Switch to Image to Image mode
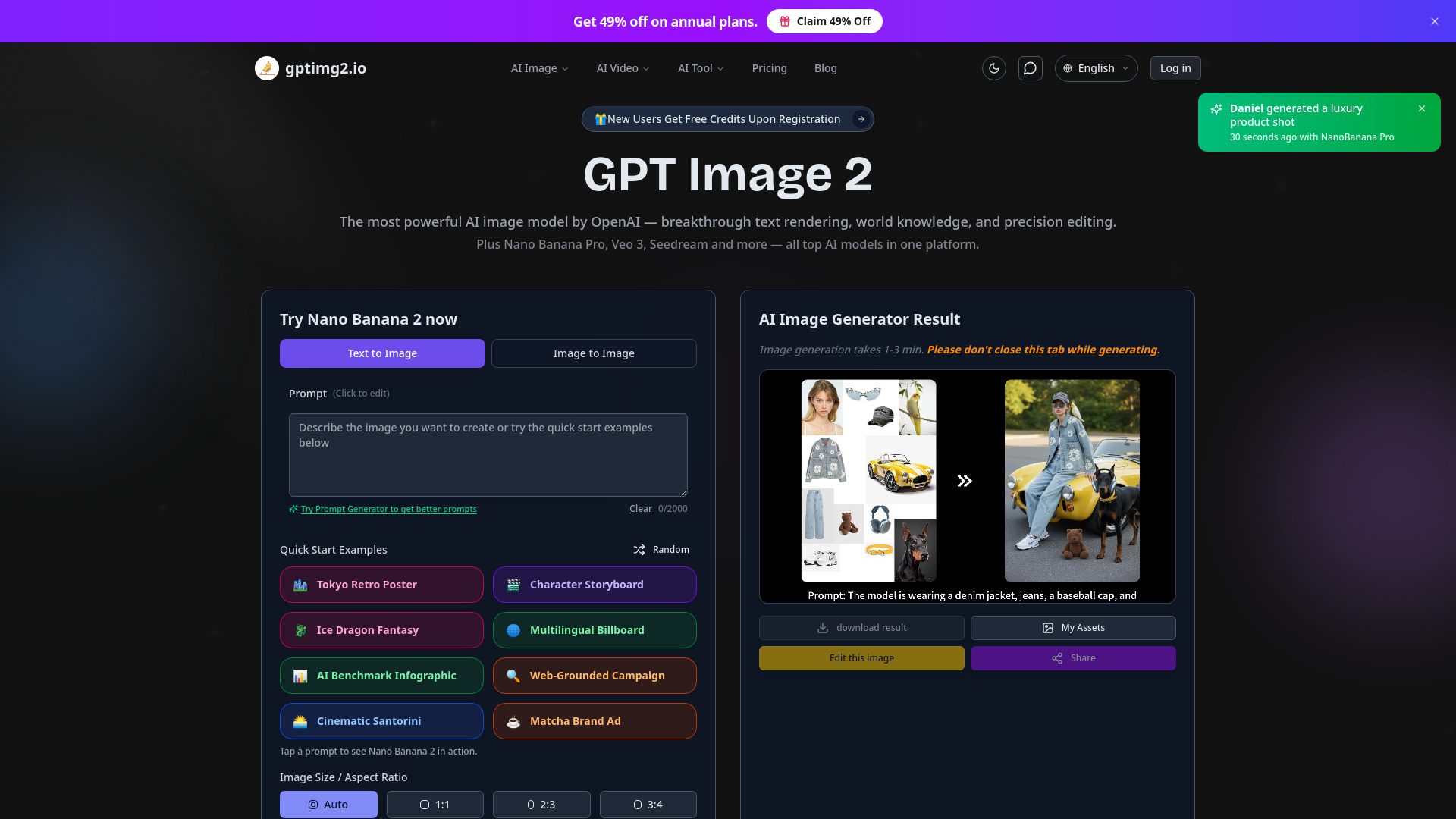 pyautogui.click(x=594, y=353)
